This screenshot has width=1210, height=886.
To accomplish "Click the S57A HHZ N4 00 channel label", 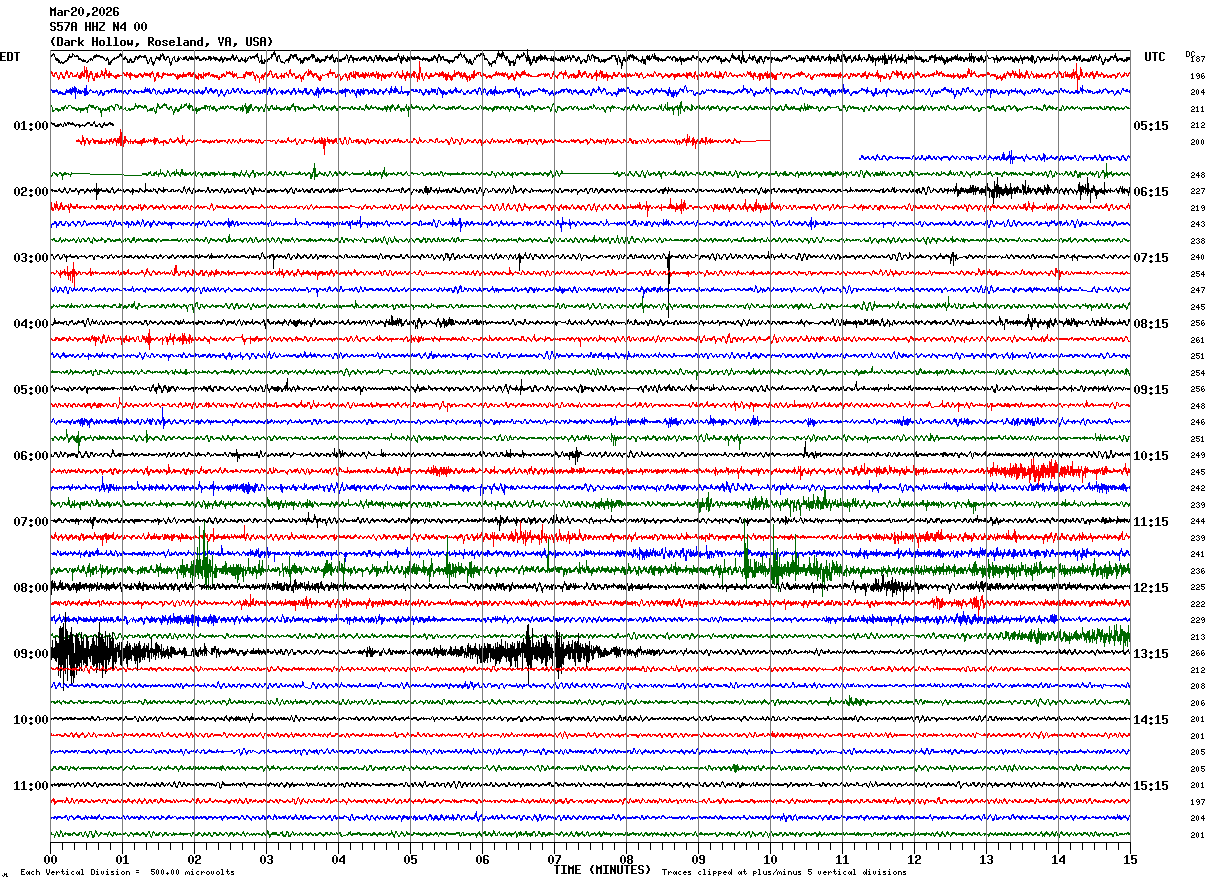I will point(98,27).
